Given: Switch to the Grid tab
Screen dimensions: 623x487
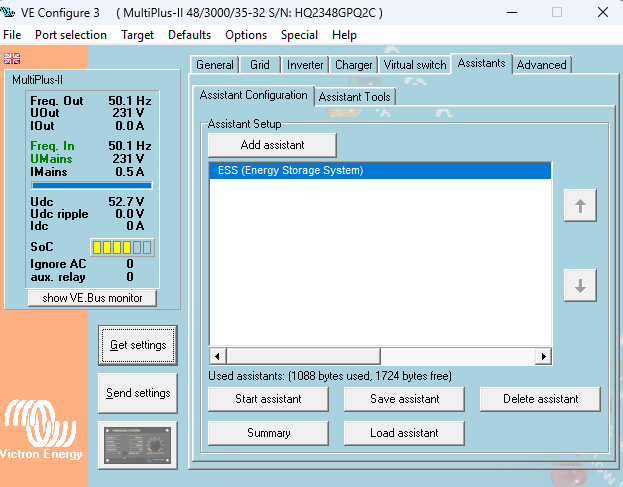Looking at the screenshot, I should click(x=260, y=65).
